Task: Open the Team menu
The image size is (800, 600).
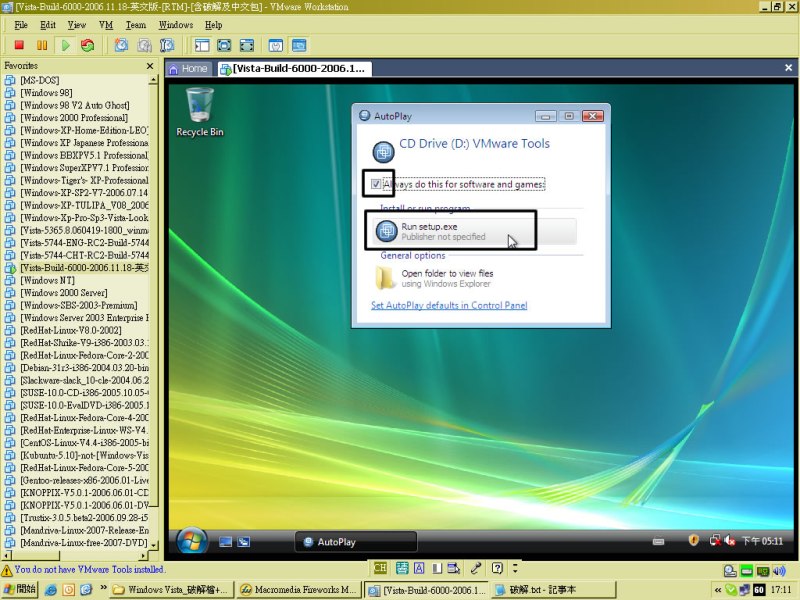Action: (x=136, y=25)
